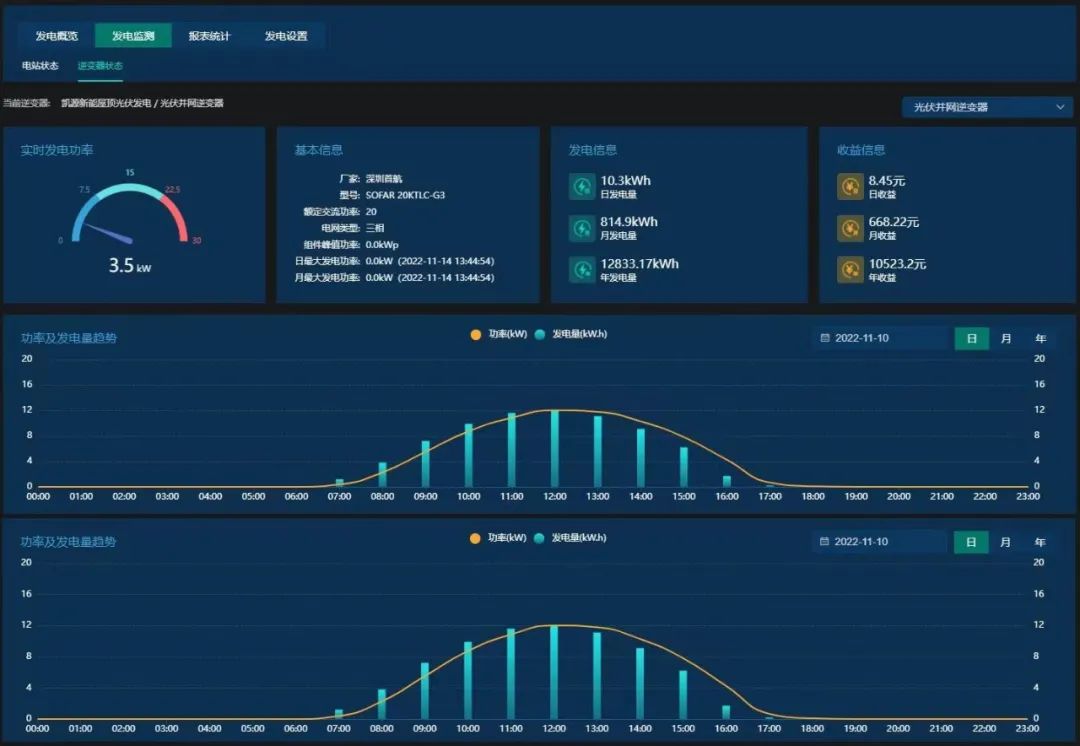
Task: Click the 实时发电功率 panel title
Action: [x=57, y=150]
